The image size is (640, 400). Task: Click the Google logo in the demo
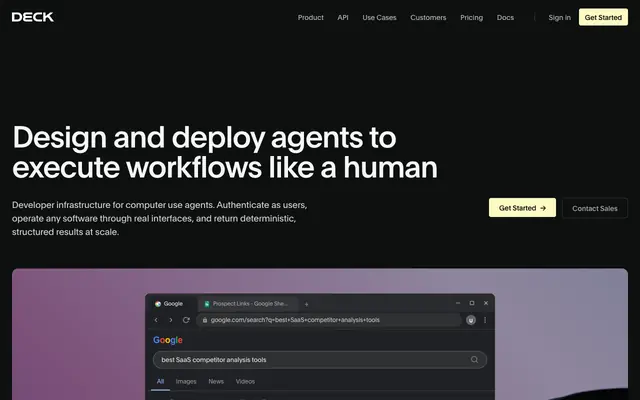click(x=168, y=340)
